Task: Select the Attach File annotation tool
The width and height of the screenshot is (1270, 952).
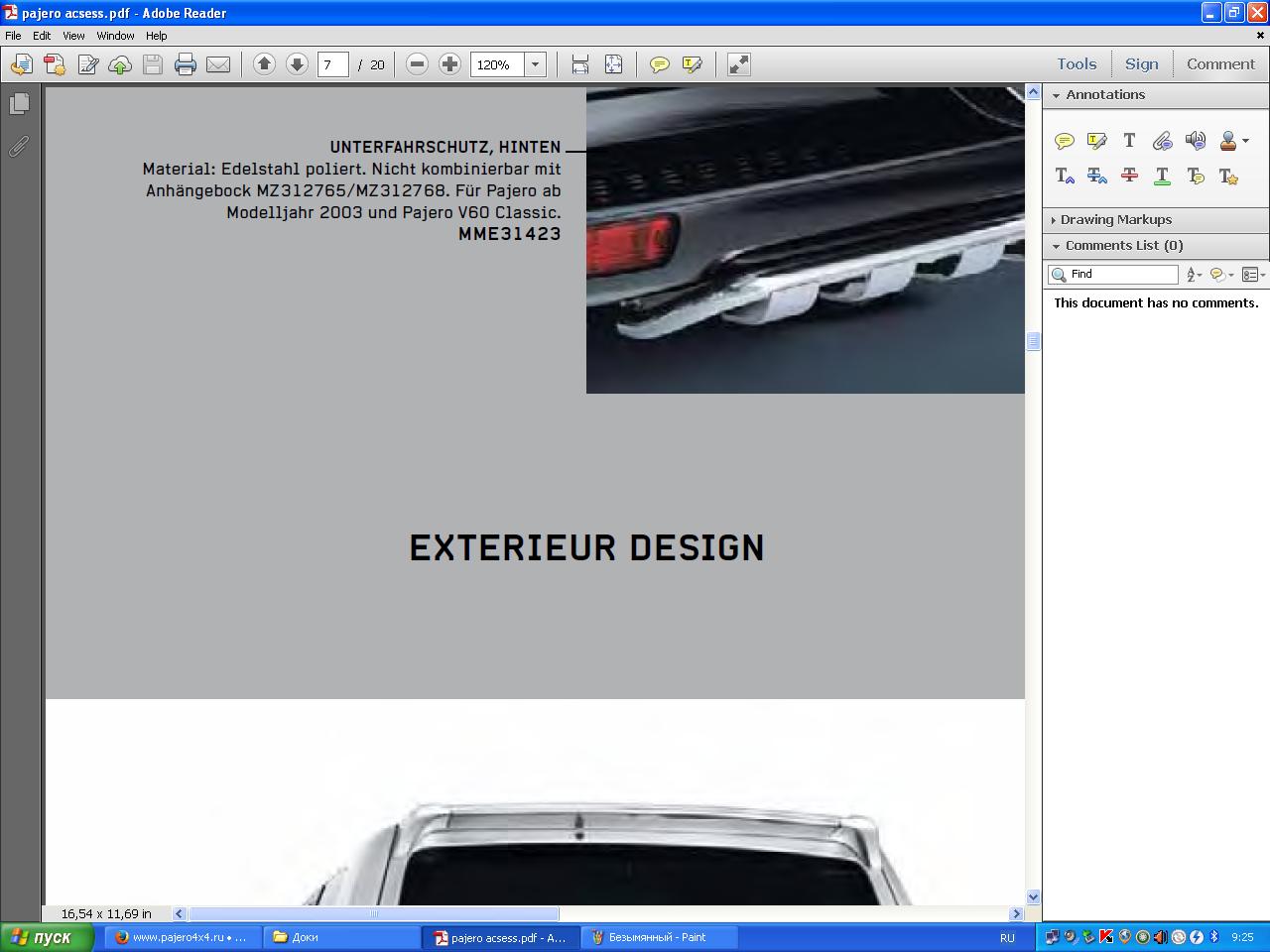Action: [x=1162, y=141]
